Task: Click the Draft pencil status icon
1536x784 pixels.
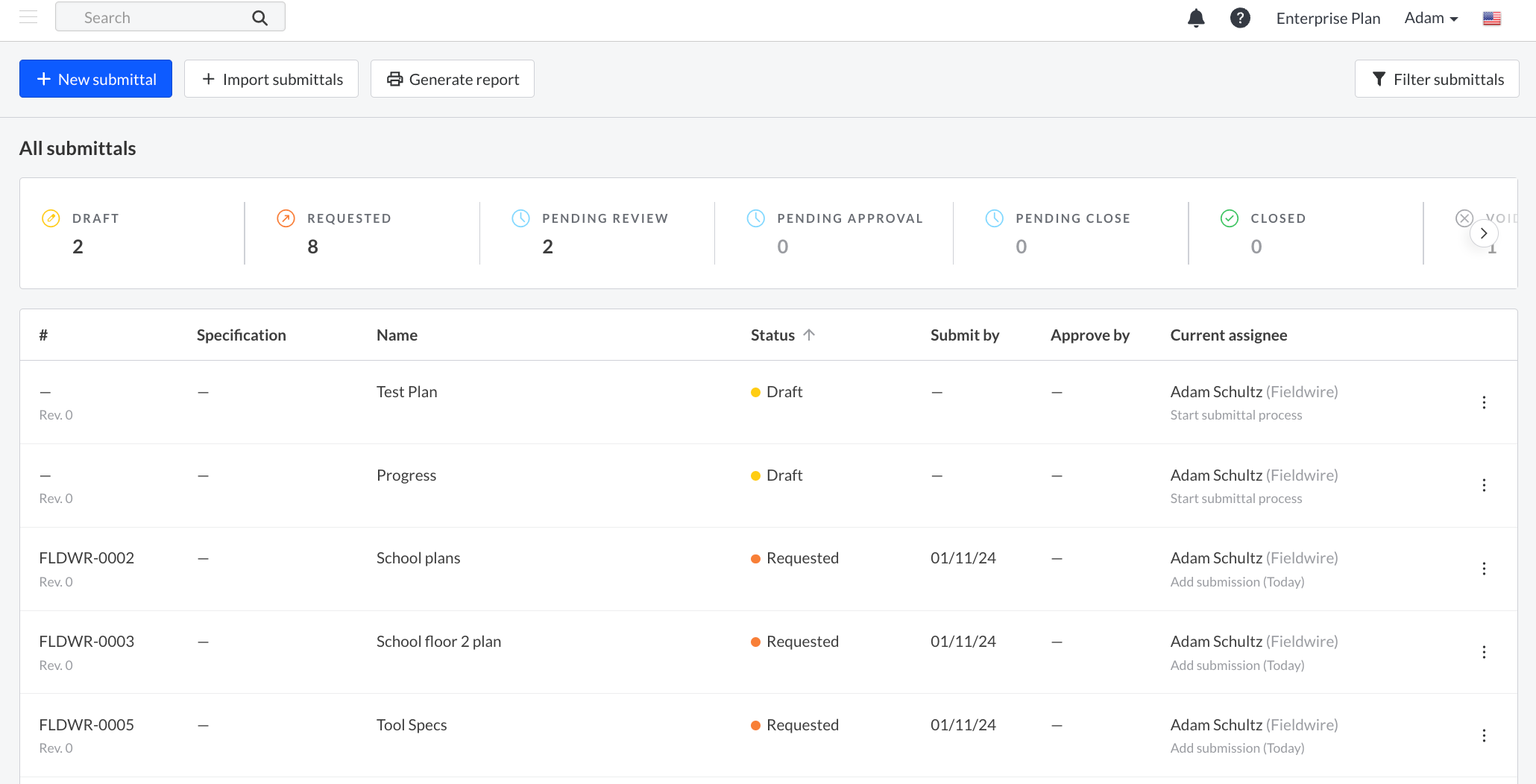Action: pyautogui.click(x=51, y=218)
